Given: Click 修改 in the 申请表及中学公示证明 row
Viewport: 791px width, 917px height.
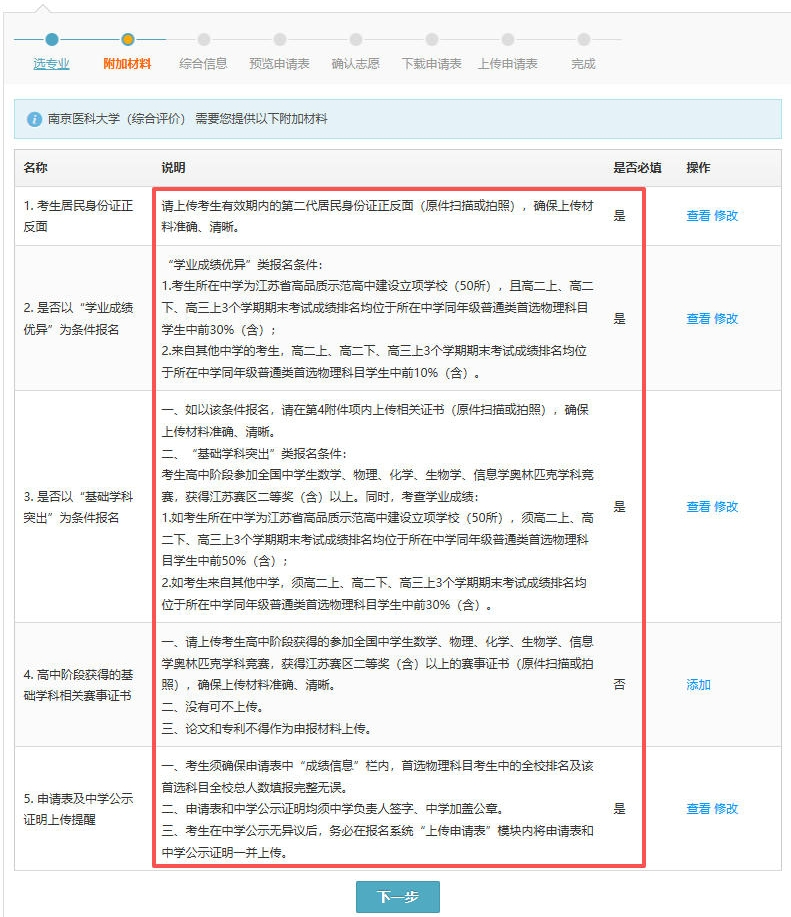Looking at the screenshot, I should point(726,808).
